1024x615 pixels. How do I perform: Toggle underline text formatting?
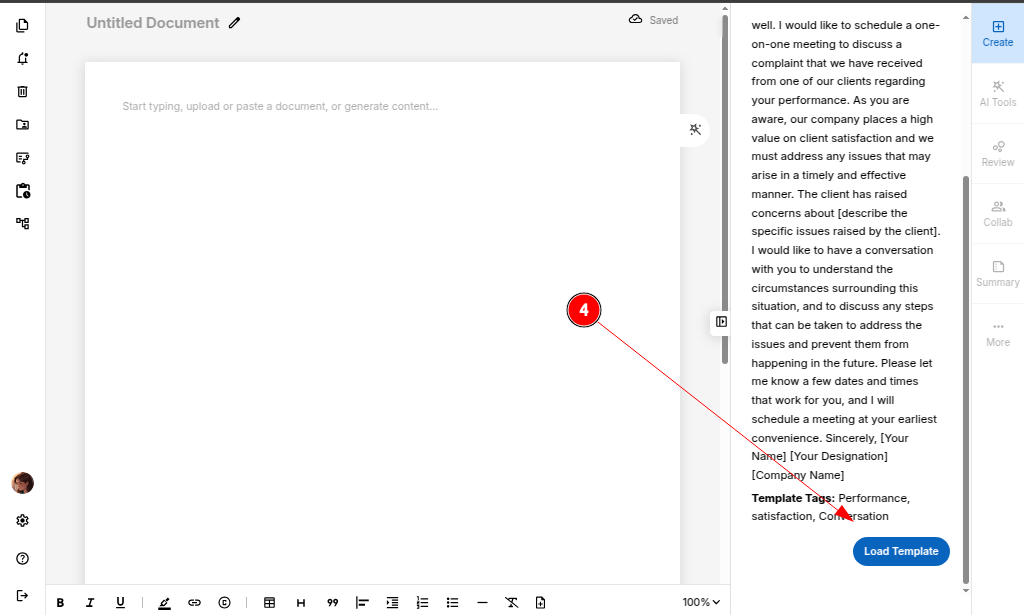(x=120, y=602)
